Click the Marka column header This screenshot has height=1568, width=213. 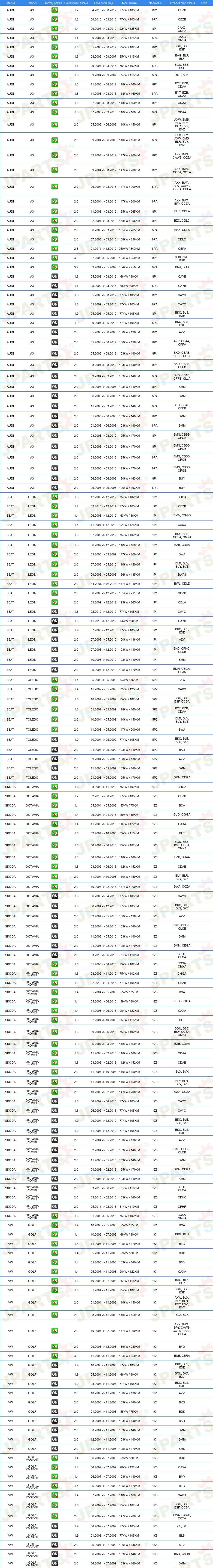click(10, 3)
